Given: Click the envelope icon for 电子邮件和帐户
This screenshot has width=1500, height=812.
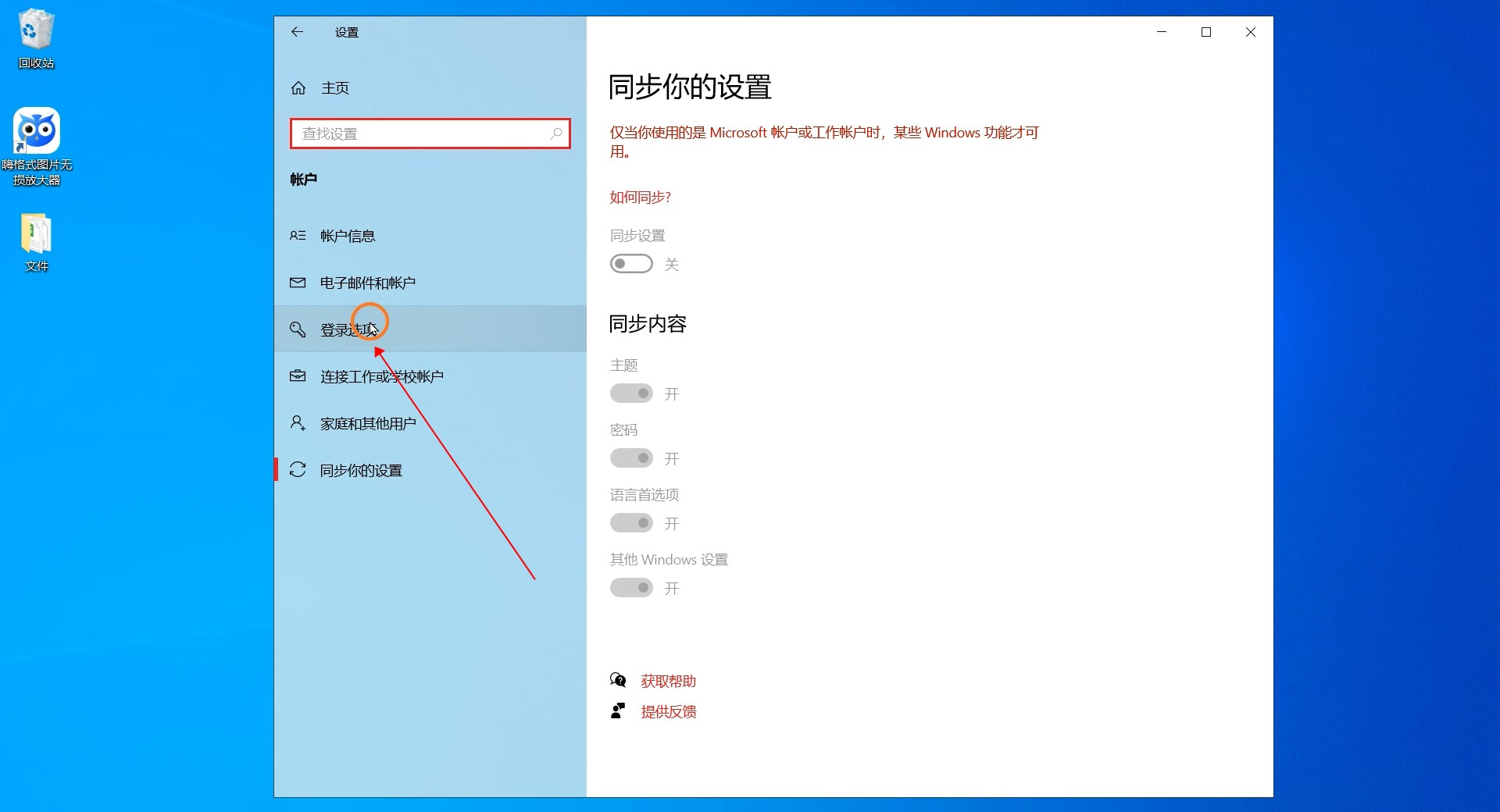Looking at the screenshot, I should click(x=298, y=283).
